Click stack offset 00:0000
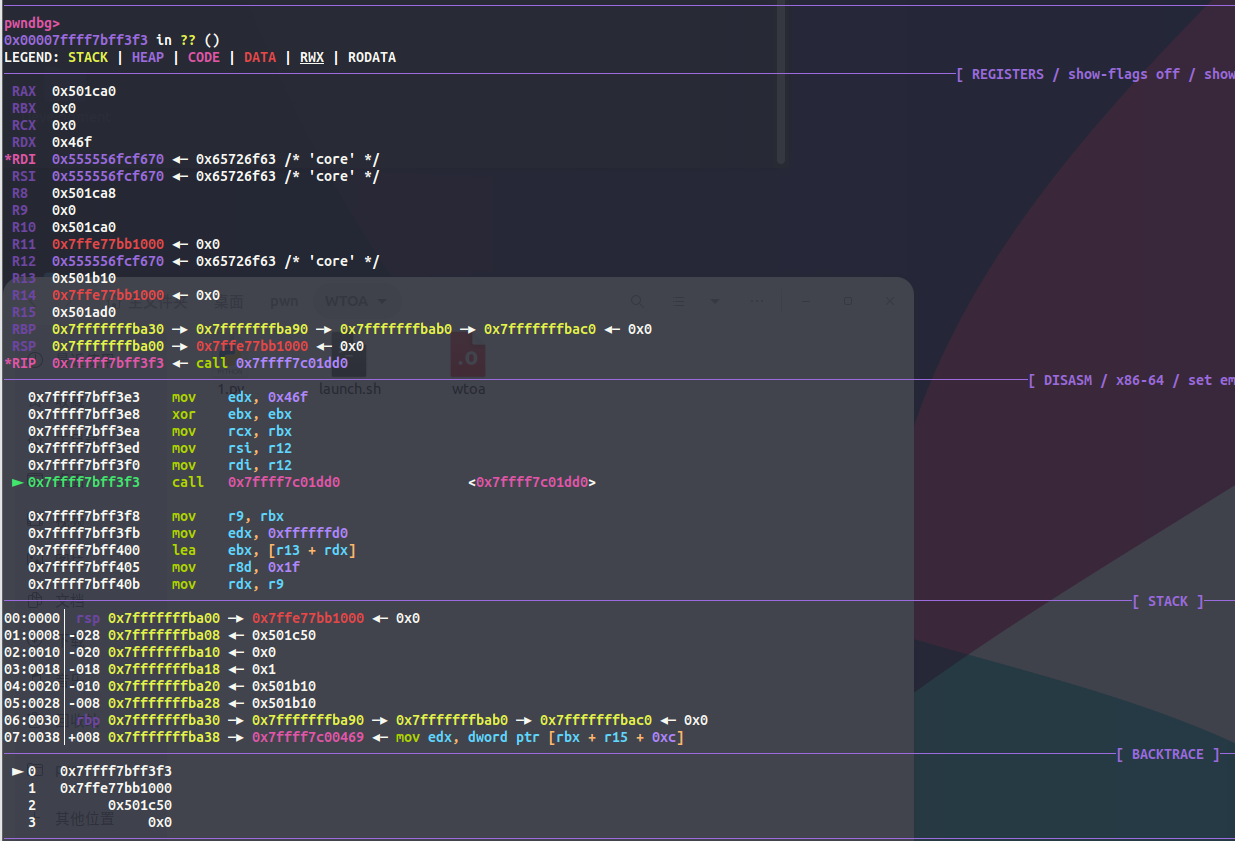The width and height of the screenshot is (1235, 841). [32, 618]
